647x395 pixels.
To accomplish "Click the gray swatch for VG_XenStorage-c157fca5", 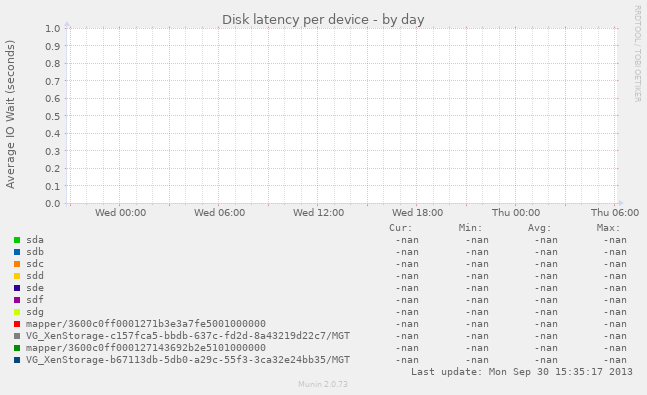I will tap(17, 336).
